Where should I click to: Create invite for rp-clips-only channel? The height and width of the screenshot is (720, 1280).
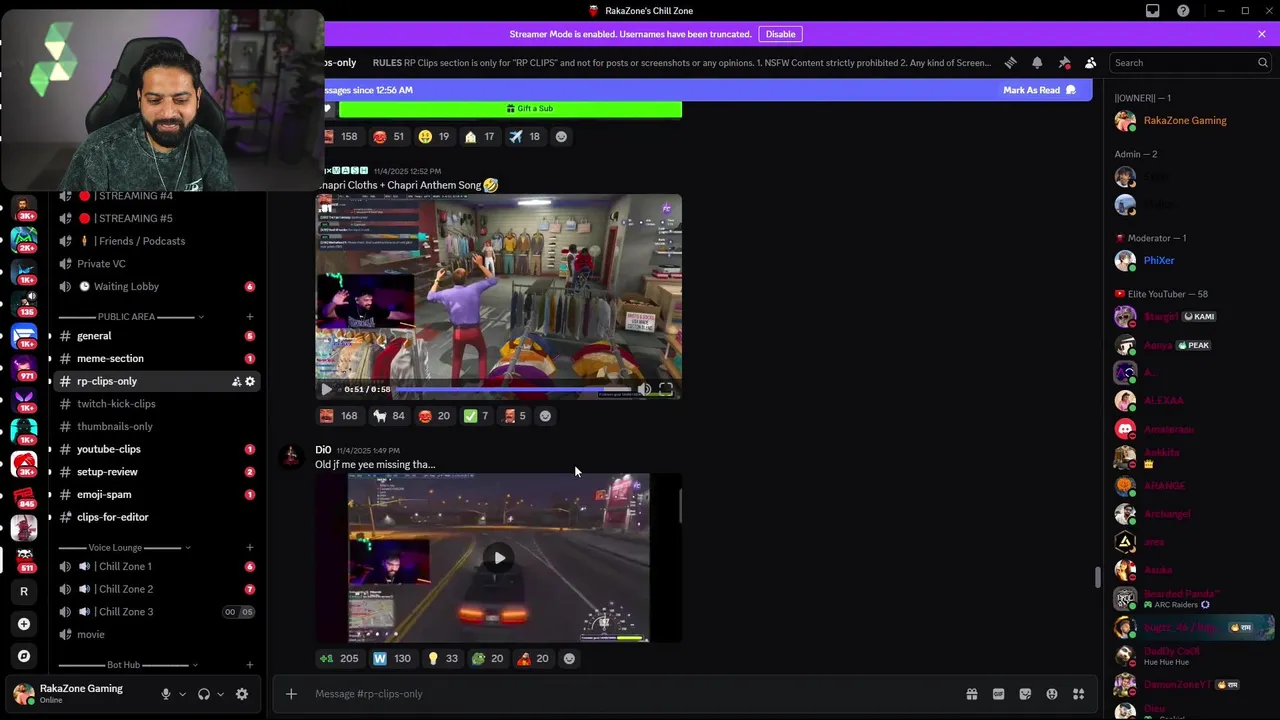[x=236, y=381]
